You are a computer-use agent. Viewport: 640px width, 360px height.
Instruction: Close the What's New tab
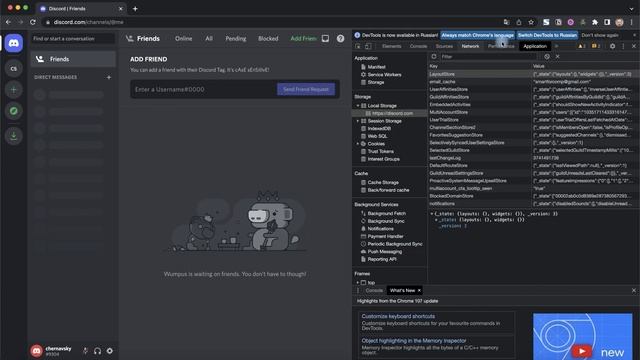[x=419, y=291]
